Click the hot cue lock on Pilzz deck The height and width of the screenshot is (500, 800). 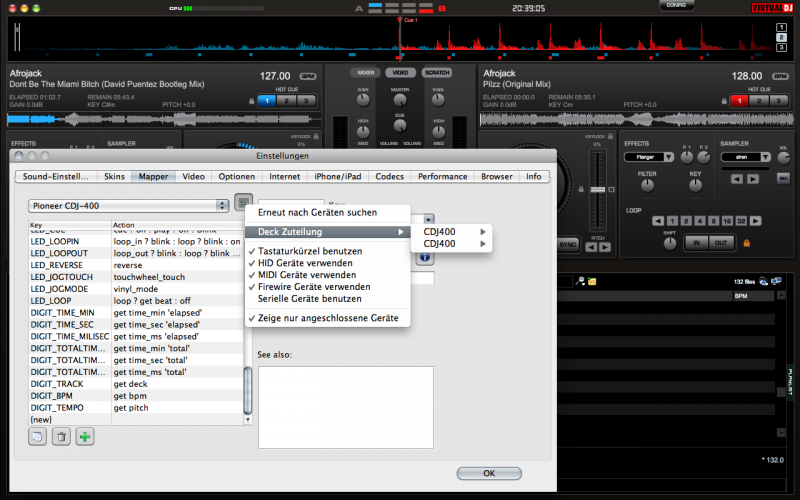[x=723, y=101]
